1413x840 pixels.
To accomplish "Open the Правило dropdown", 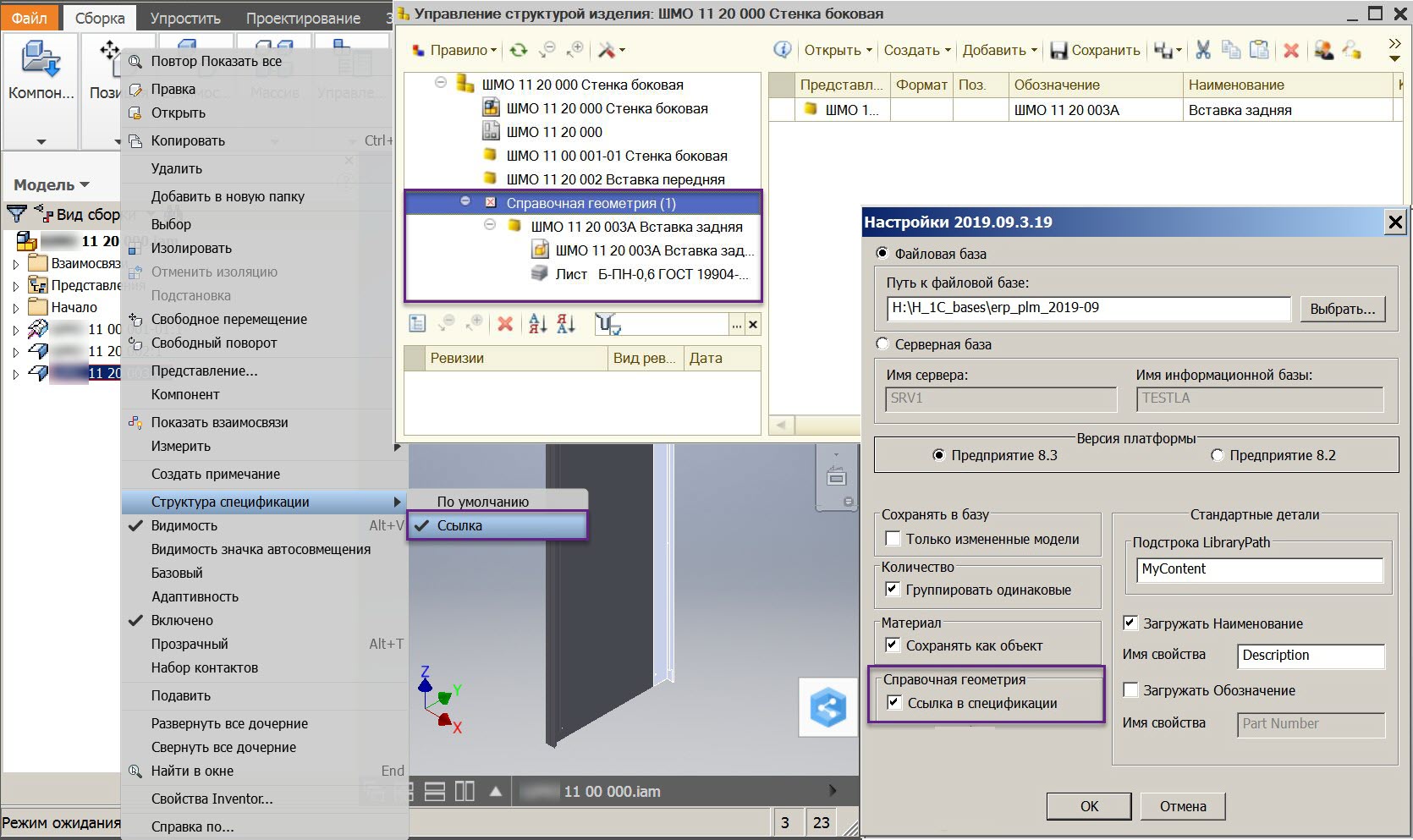I will coord(455,51).
